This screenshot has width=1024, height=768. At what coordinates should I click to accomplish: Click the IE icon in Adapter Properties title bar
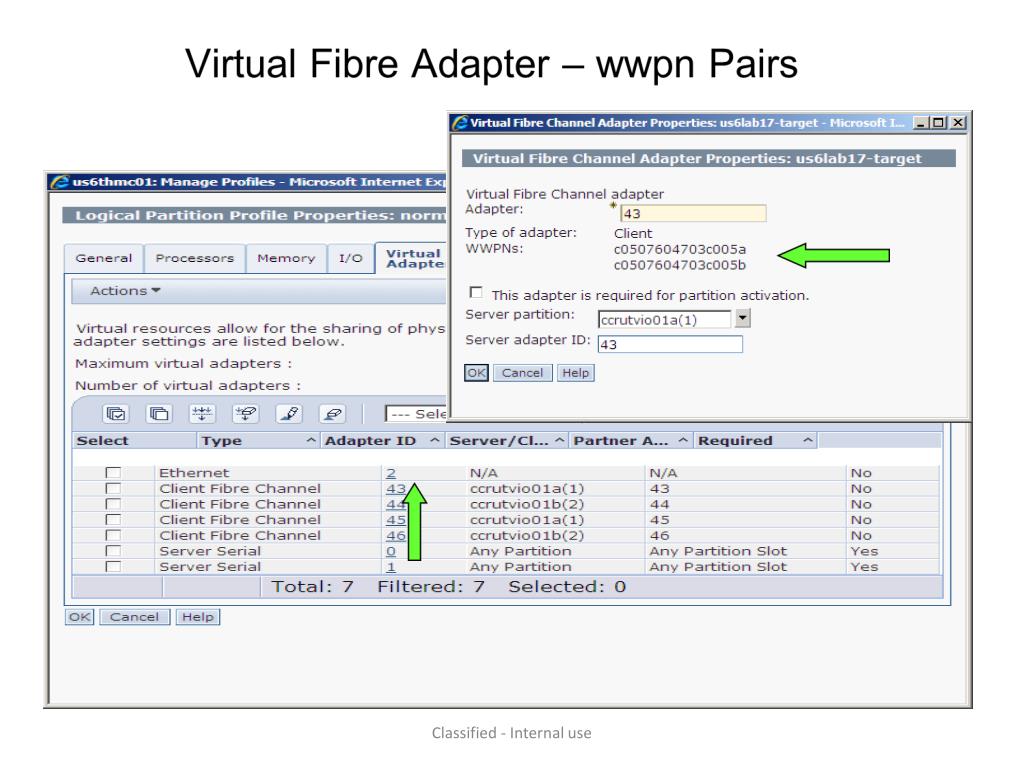[460, 122]
